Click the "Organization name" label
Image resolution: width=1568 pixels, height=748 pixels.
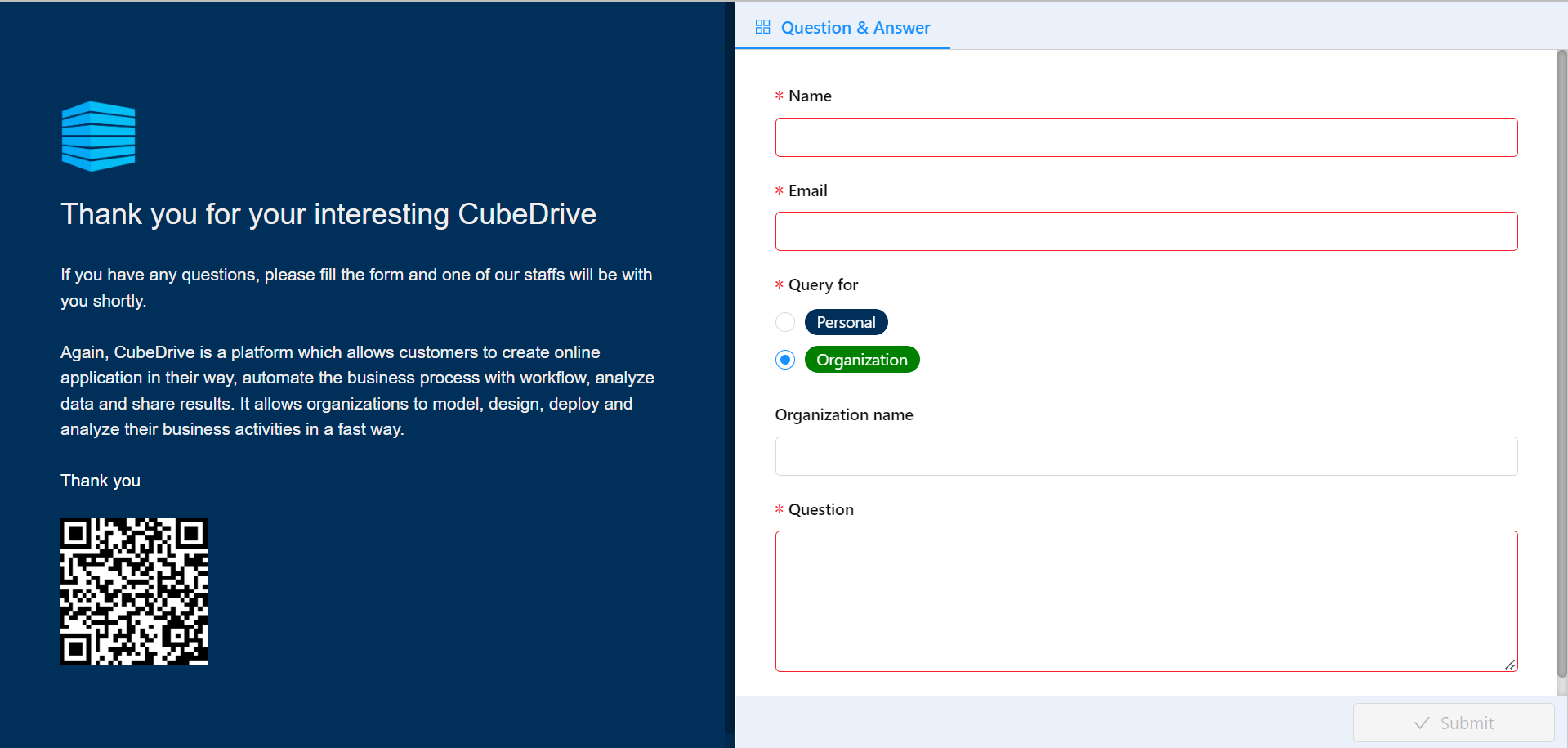click(x=844, y=414)
